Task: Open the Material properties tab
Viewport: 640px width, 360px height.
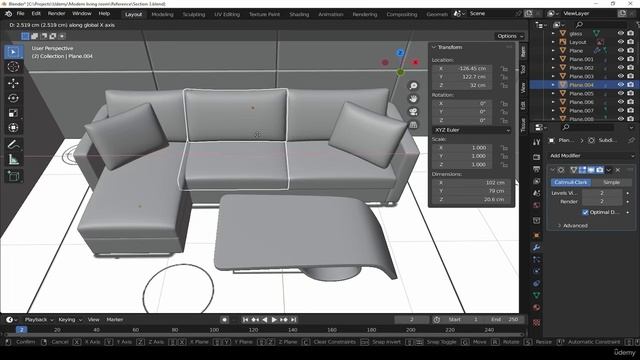Action: (x=537, y=307)
